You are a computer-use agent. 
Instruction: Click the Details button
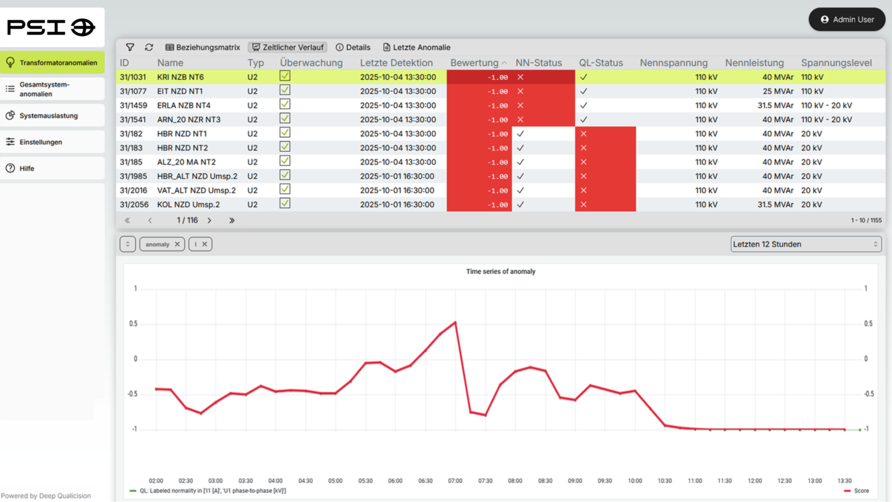353,47
